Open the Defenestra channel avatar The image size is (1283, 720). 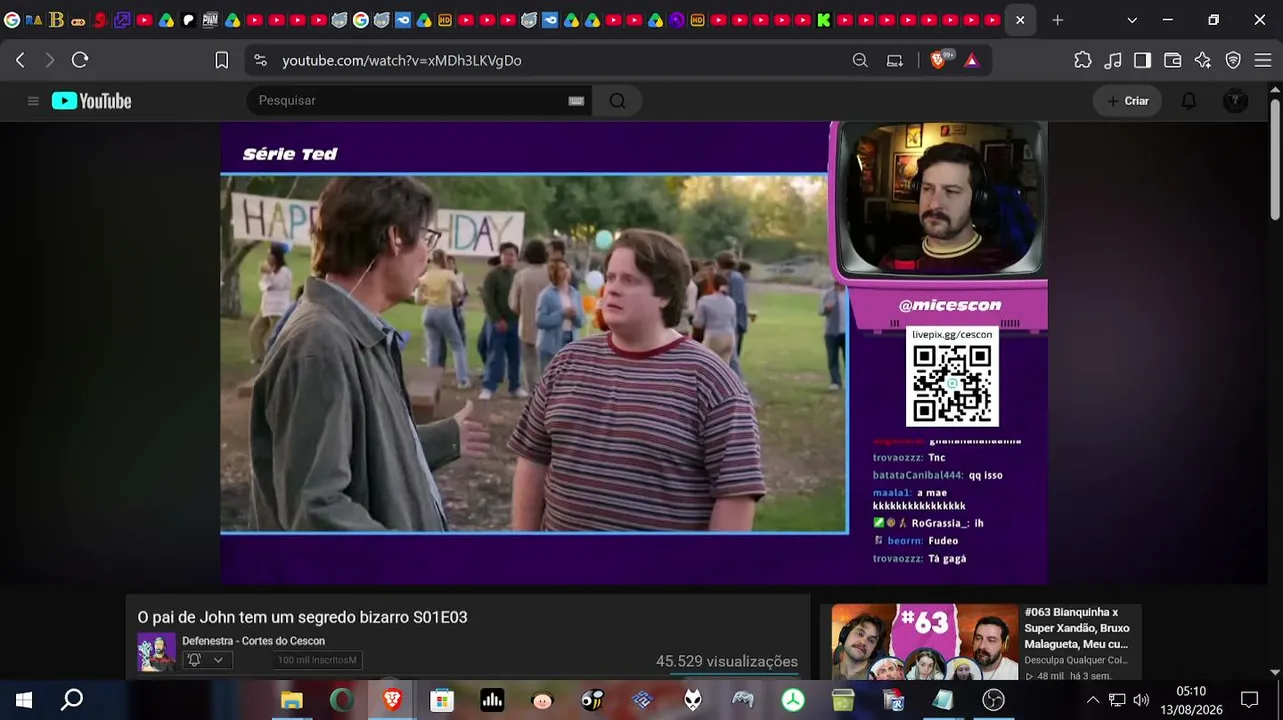point(156,652)
